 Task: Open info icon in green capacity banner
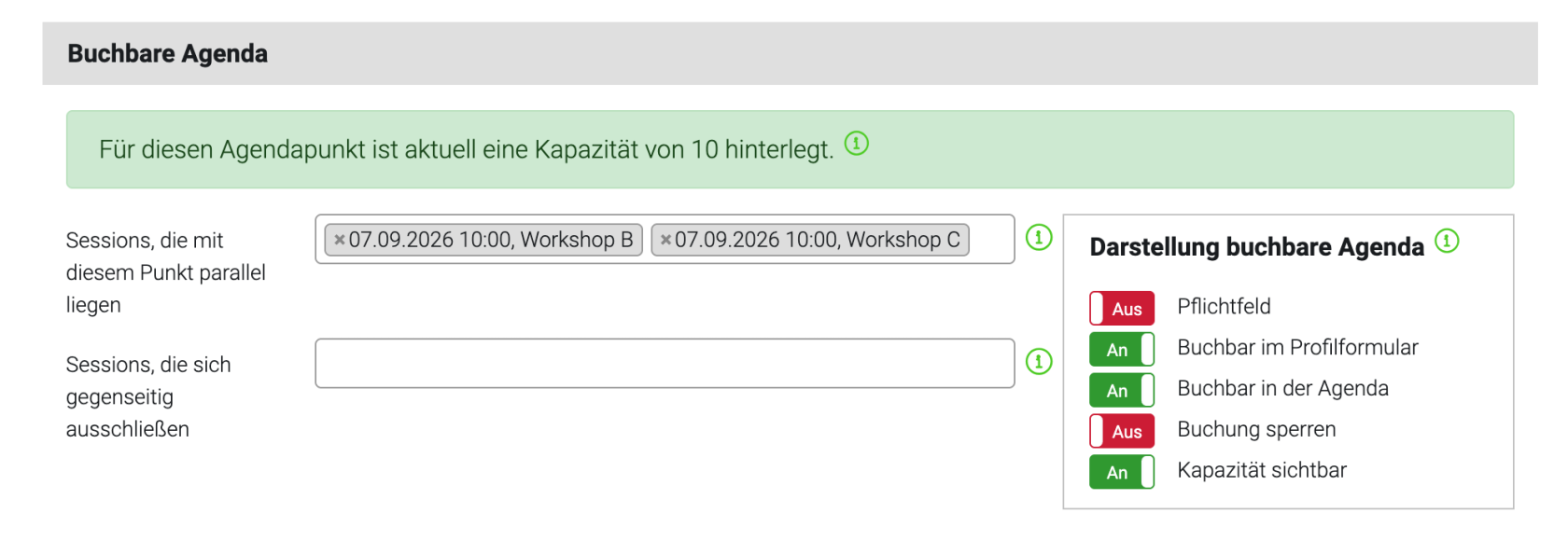pos(856,144)
